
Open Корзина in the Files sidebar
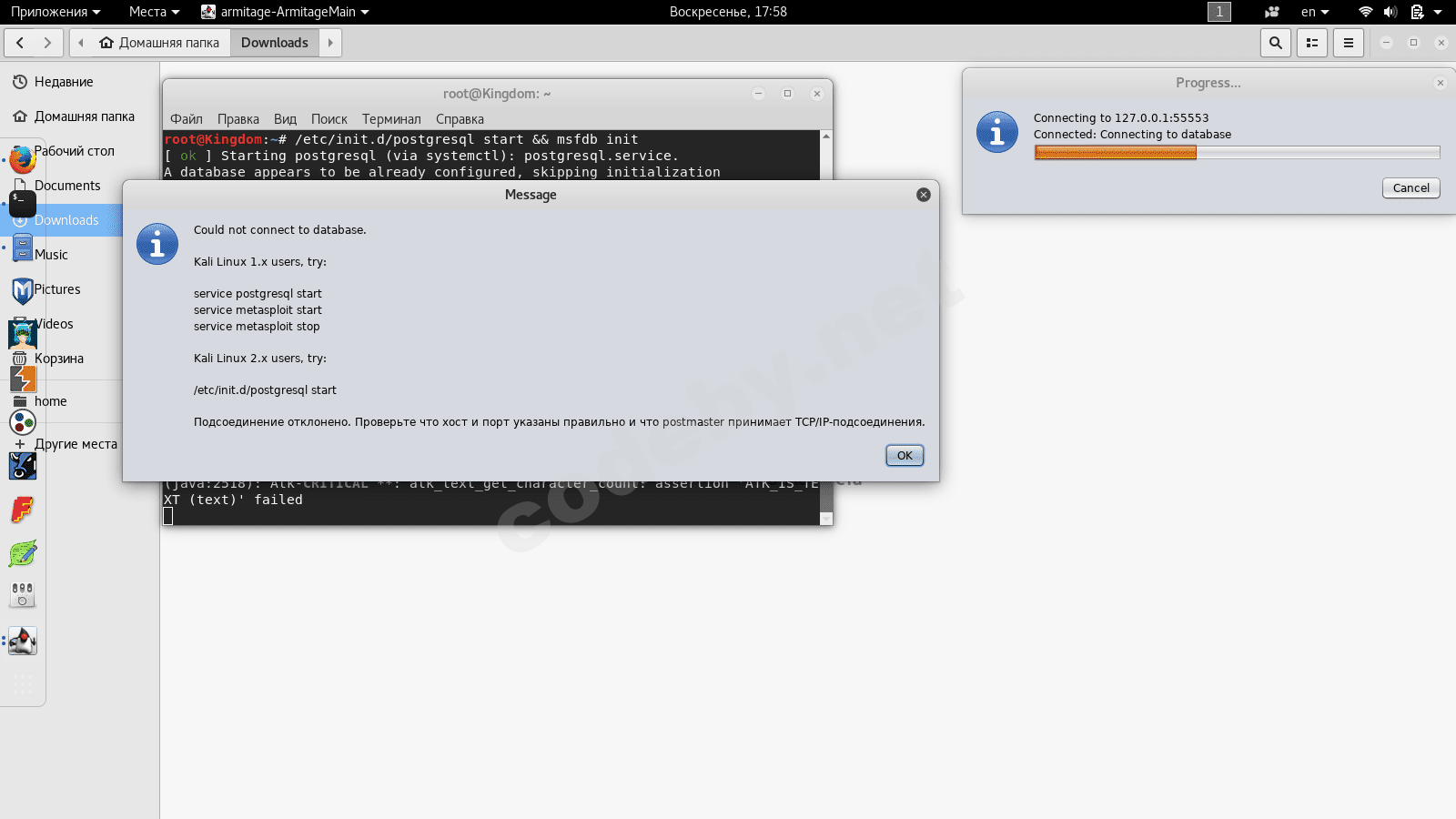point(59,359)
